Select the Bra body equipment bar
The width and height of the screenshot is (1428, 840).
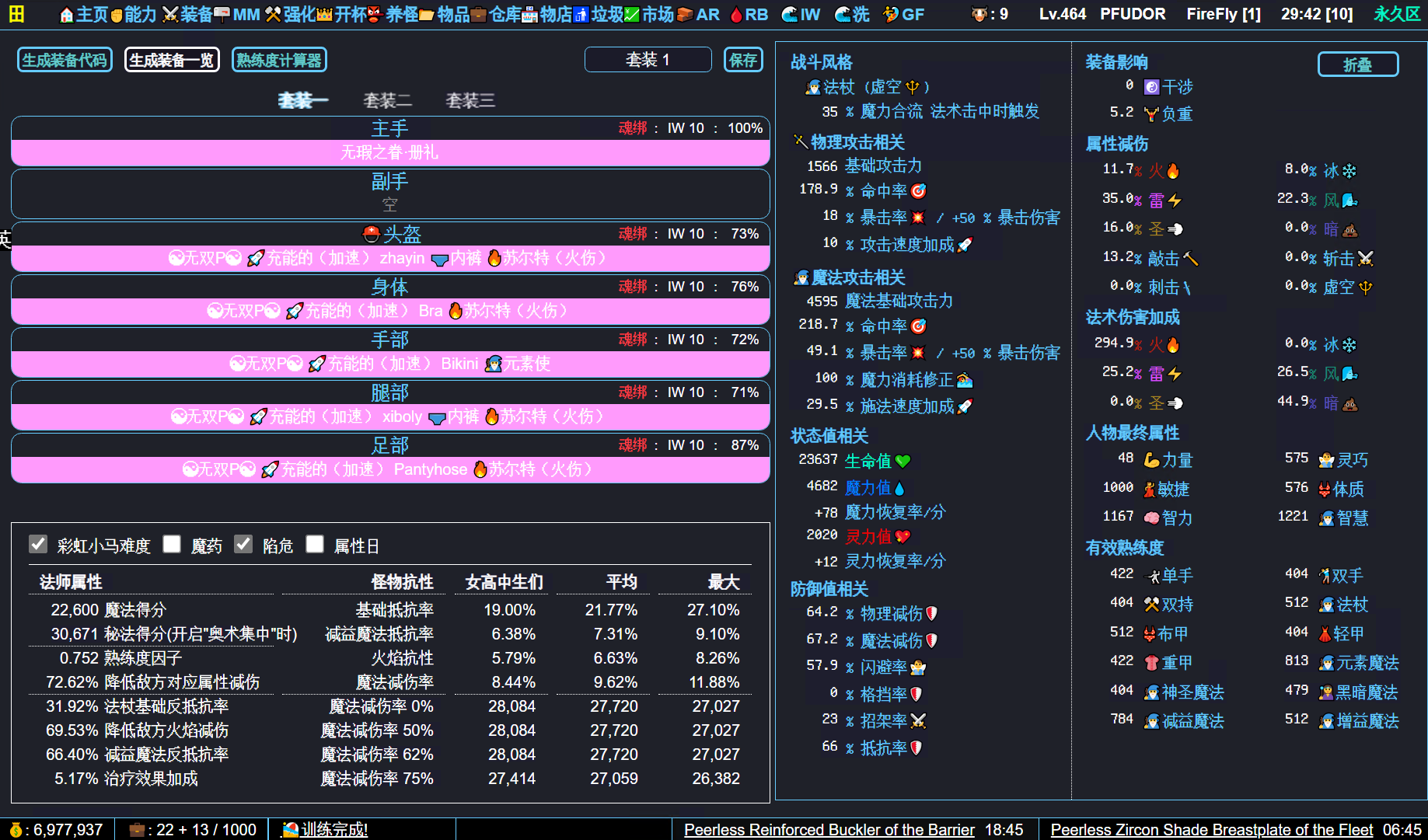coord(390,311)
